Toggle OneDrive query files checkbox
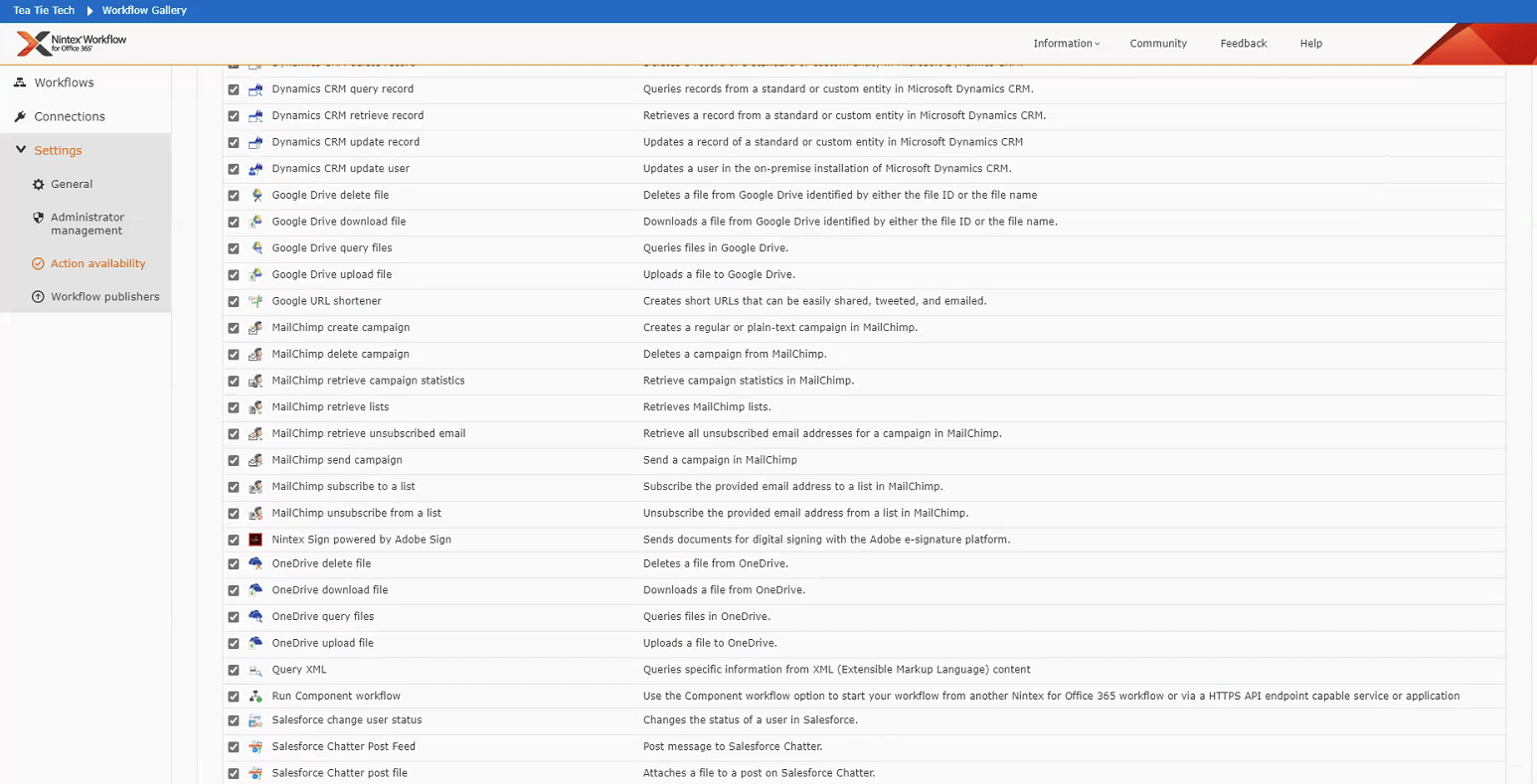Viewport: 1537px width, 784px height. point(234,617)
